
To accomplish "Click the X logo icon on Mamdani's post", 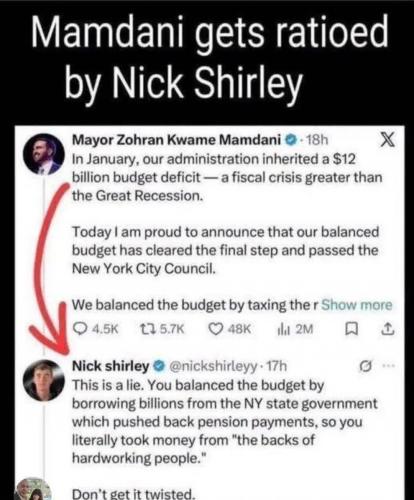I will click(x=388, y=140).
